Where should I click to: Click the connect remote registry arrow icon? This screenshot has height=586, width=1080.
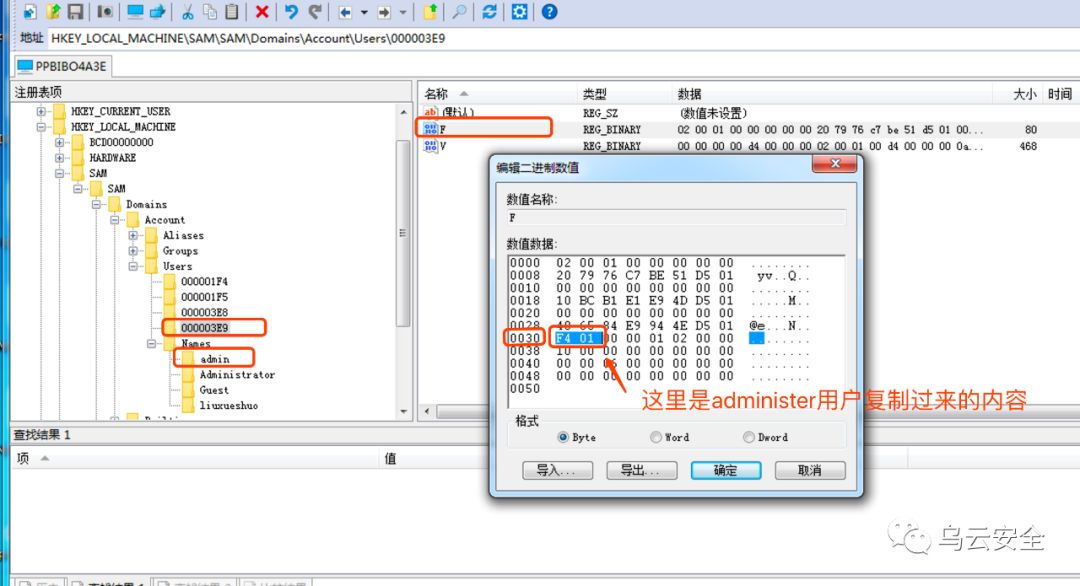click(158, 12)
